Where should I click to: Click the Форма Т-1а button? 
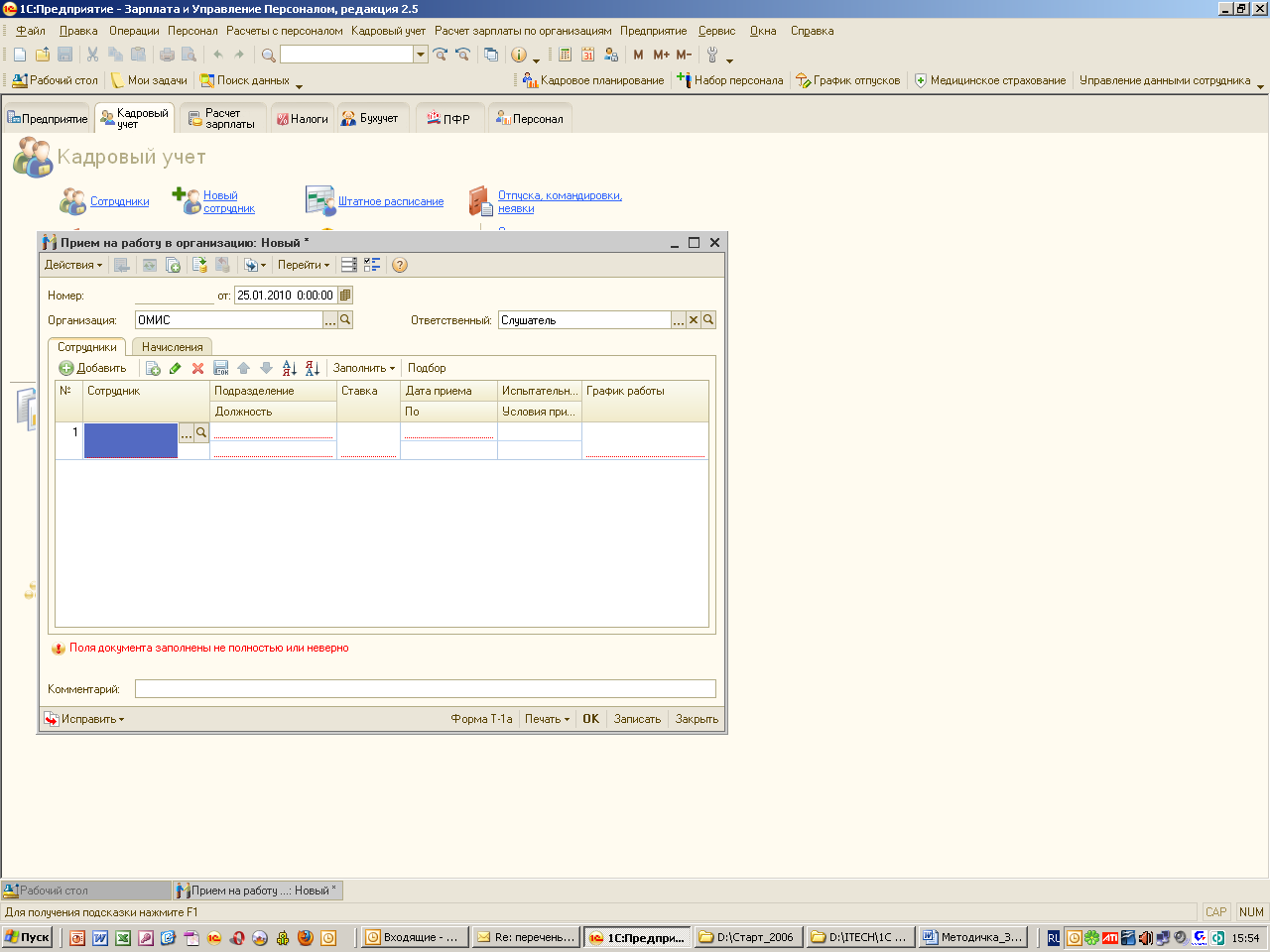pyautogui.click(x=481, y=719)
